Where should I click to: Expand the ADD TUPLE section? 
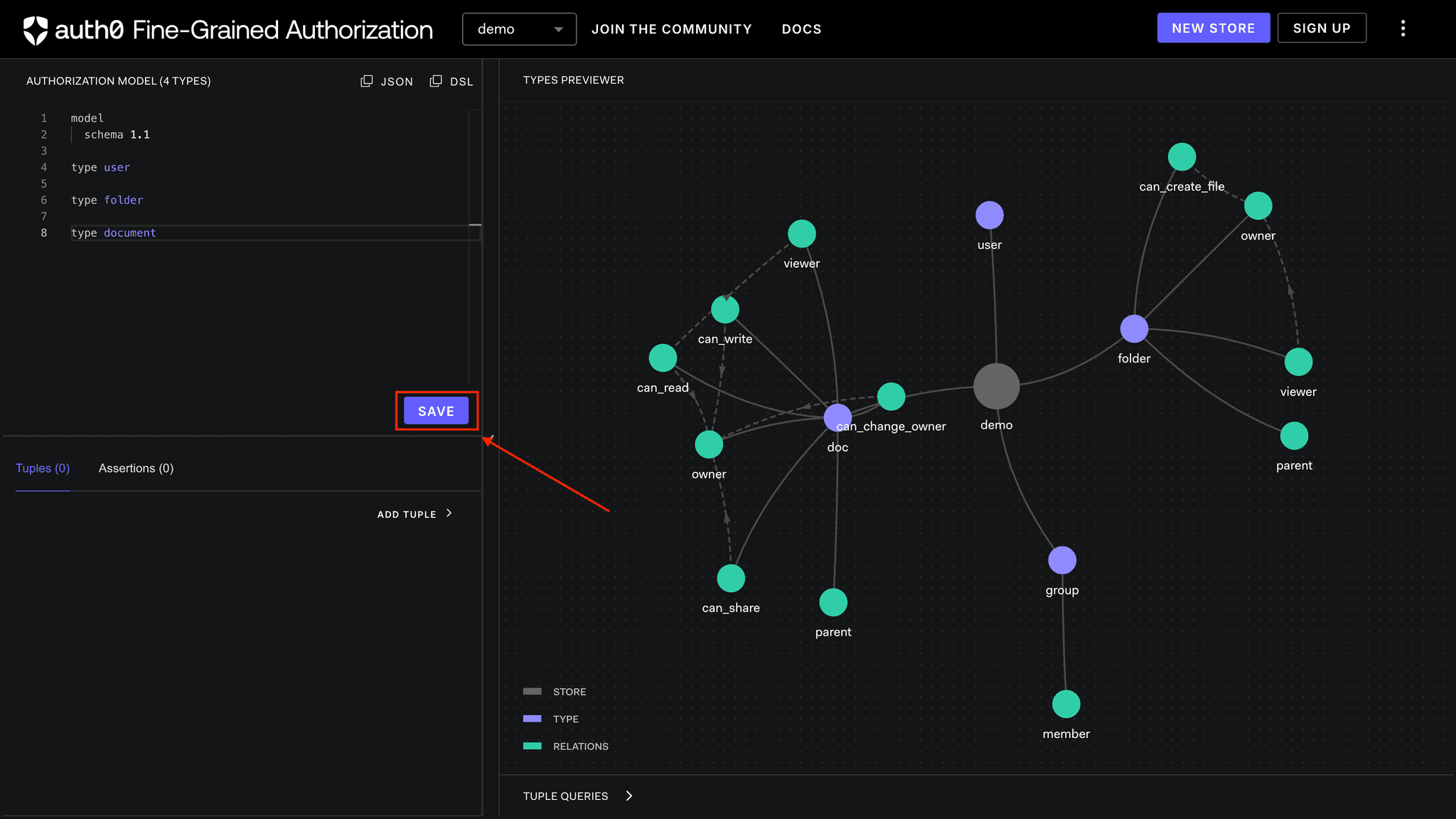click(x=414, y=513)
